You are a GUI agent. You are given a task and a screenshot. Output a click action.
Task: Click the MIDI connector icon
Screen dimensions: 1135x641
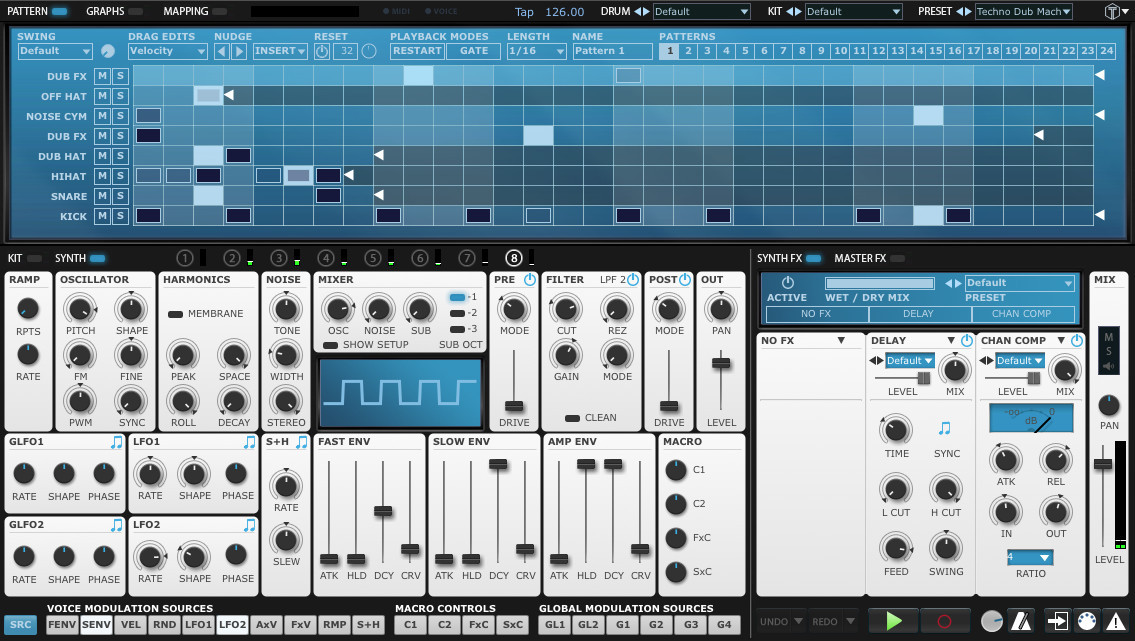(x=1087, y=621)
